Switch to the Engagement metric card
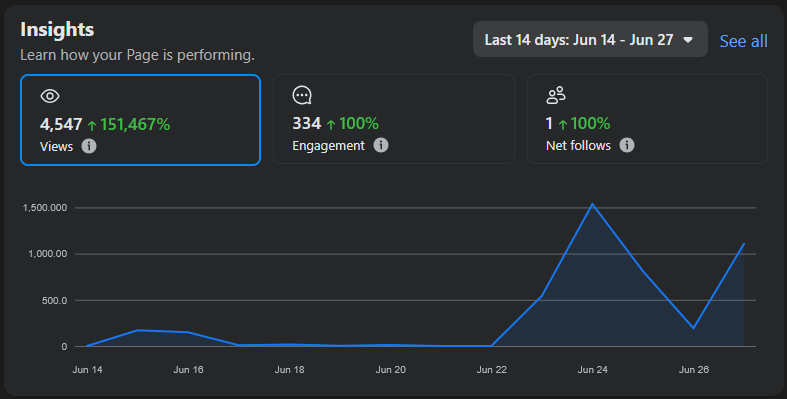Screen dimensions: 787x399 click(x=394, y=119)
